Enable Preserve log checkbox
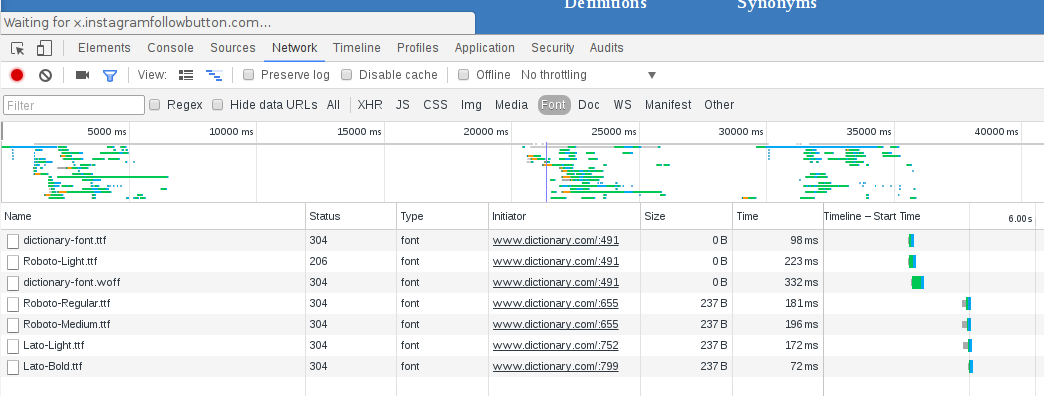 [248, 75]
